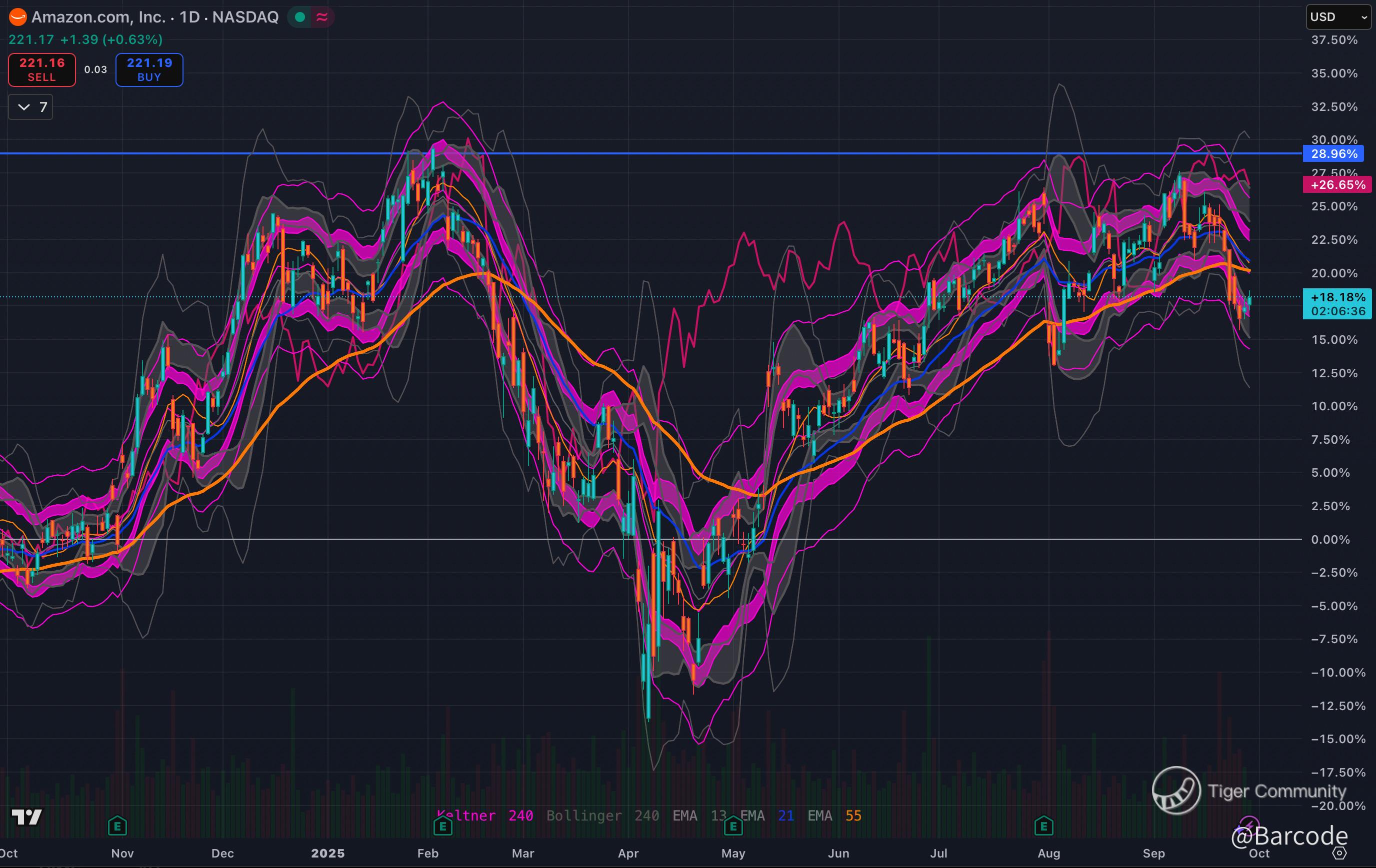Click the 2025 label on time axis
Image resolution: width=1376 pixels, height=868 pixels.
point(327,853)
